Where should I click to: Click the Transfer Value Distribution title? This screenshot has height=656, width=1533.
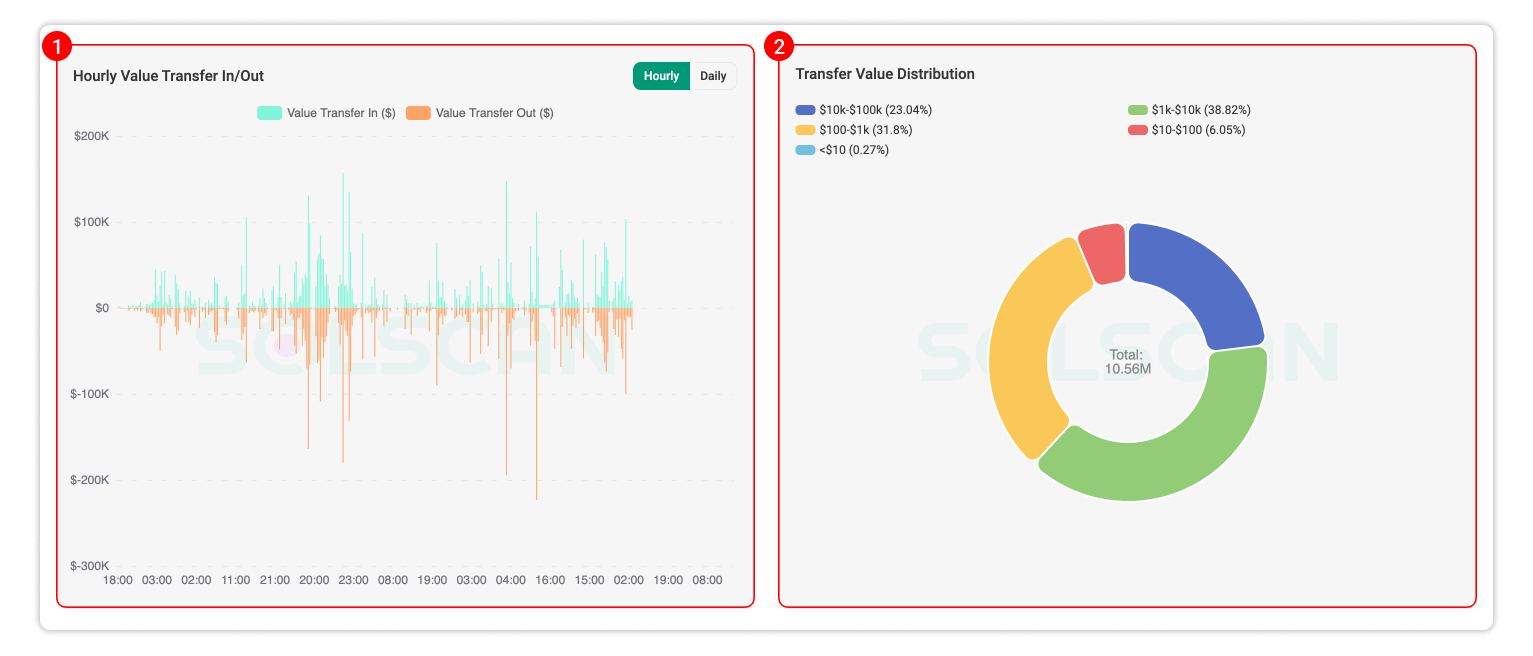(885, 74)
